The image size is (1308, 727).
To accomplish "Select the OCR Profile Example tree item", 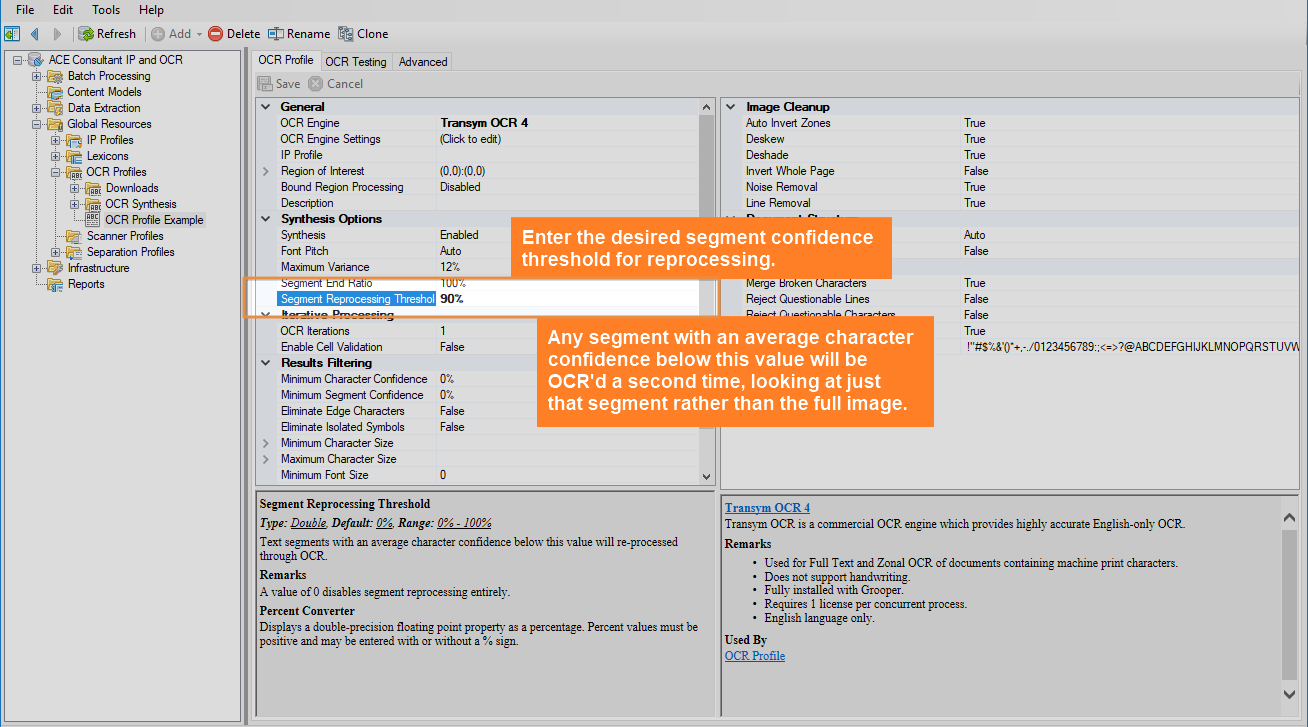I will click(x=154, y=220).
